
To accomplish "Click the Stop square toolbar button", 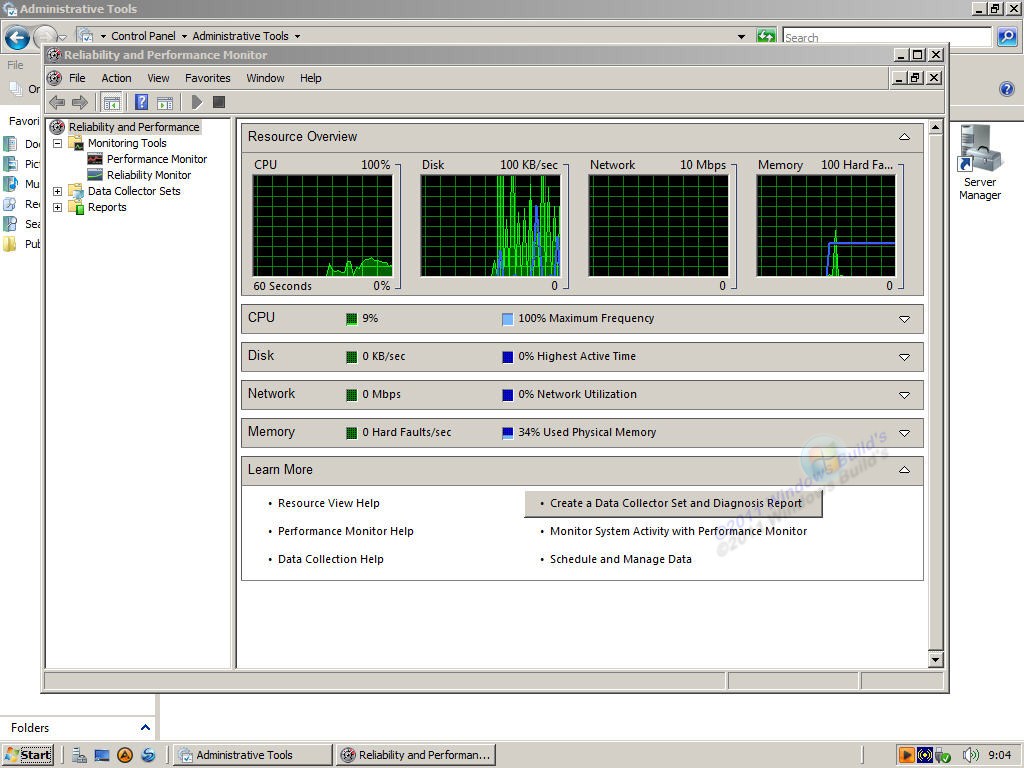I will click(x=219, y=102).
